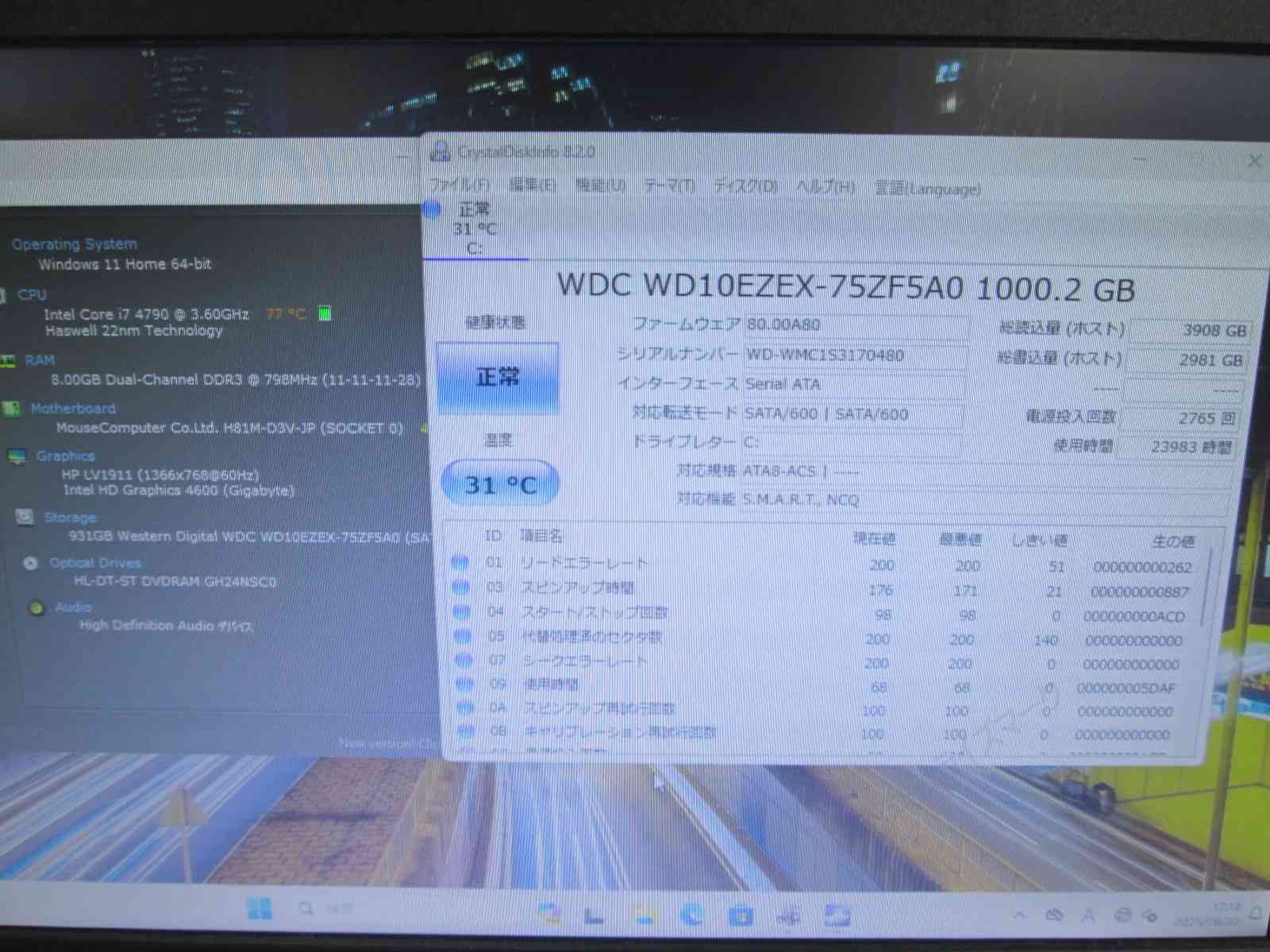Image resolution: width=1270 pixels, height=952 pixels.
Task: Open the 言語(Language) menu
Action: point(927,188)
